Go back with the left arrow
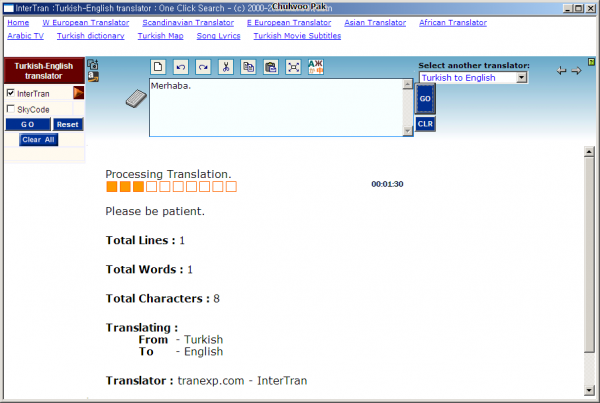The image size is (600, 403). (x=561, y=70)
